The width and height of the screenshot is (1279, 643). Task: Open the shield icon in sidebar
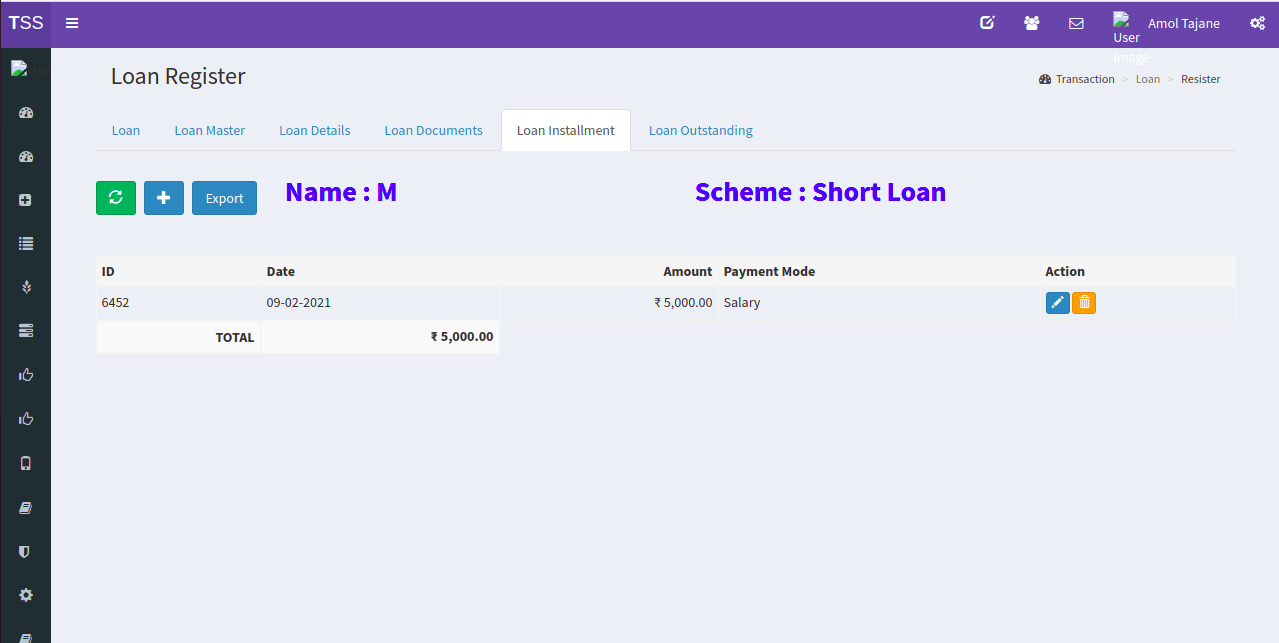pyautogui.click(x=26, y=551)
